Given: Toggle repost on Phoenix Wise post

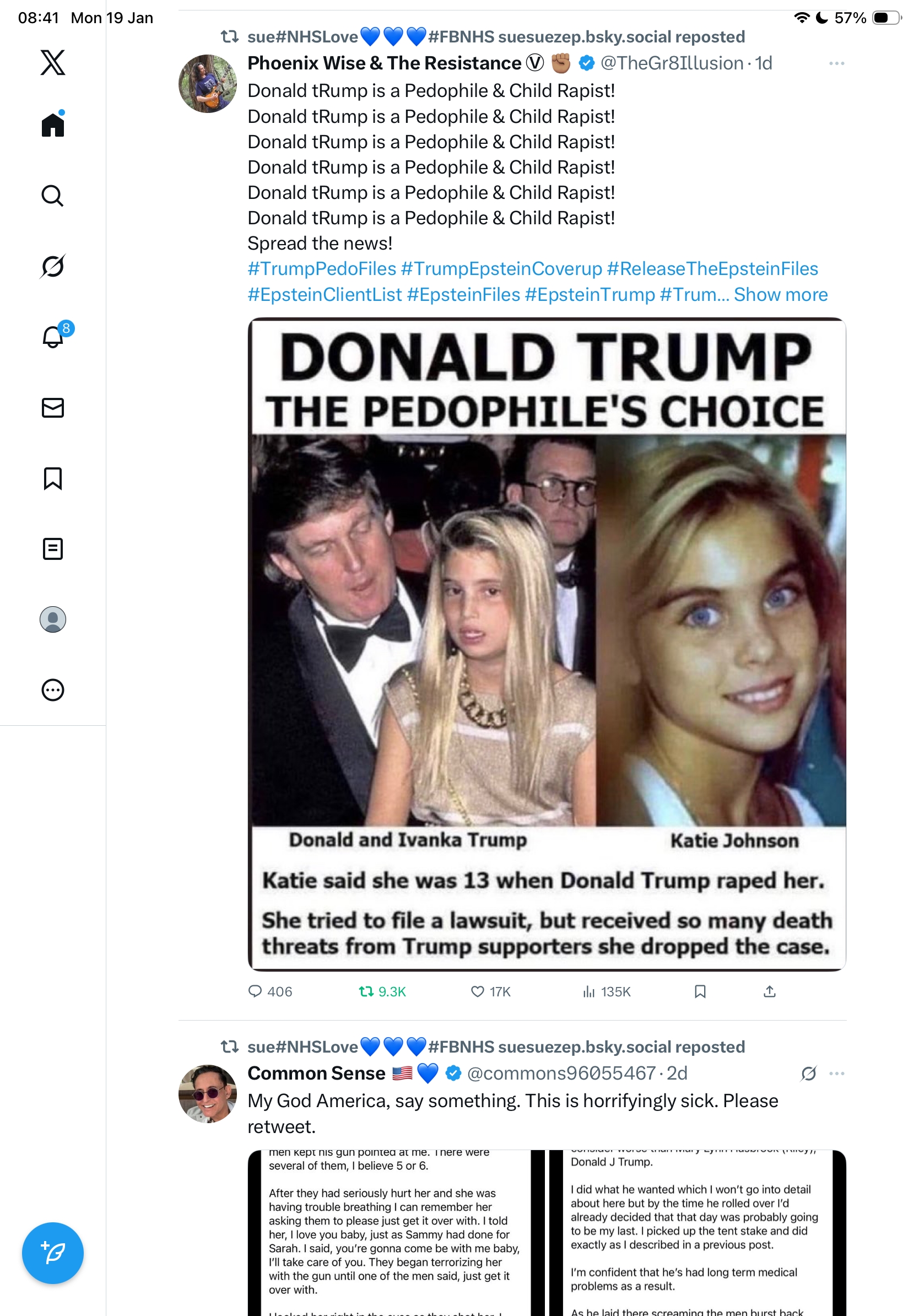Looking at the screenshot, I should point(382,991).
